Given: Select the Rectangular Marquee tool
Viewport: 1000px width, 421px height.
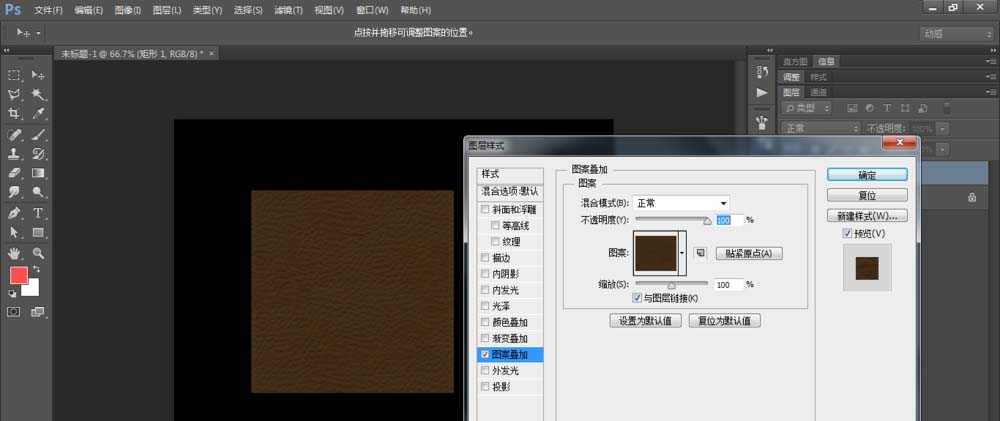Looking at the screenshot, I should coord(14,75).
